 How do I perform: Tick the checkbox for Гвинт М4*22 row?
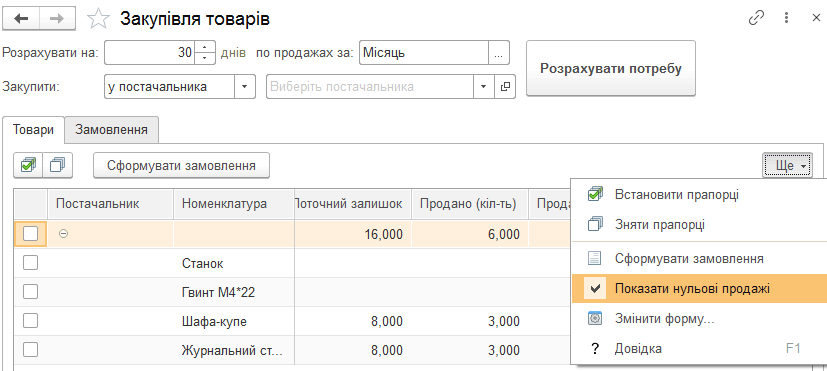tap(31, 291)
